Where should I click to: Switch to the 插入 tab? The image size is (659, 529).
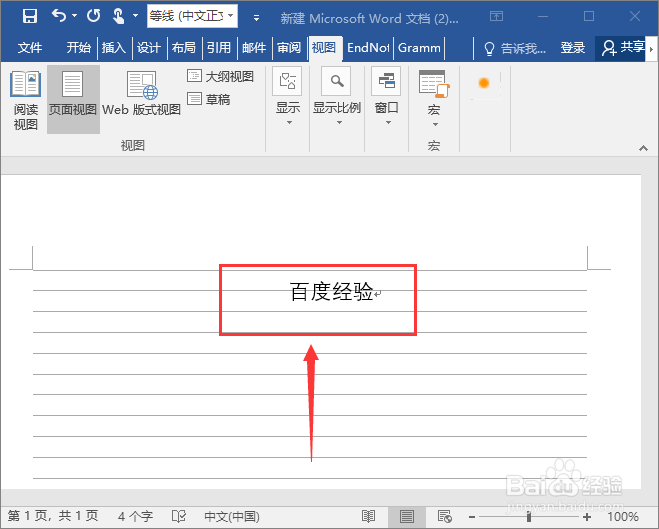[114, 47]
